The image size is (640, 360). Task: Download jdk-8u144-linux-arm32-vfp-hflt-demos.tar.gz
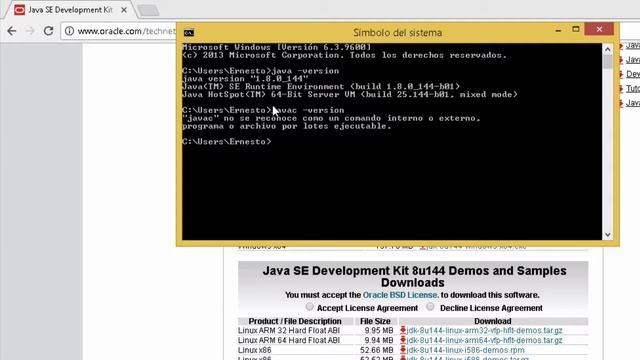point(484,330)
